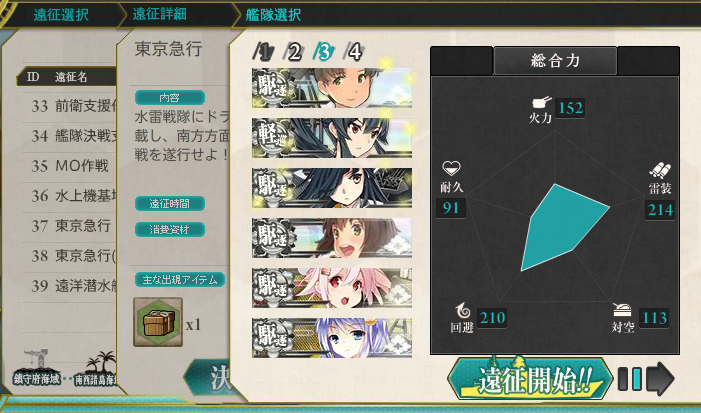Select expedition 35 MO作戦
This screenshot has height=413, width=701.
tap(71, 166)
